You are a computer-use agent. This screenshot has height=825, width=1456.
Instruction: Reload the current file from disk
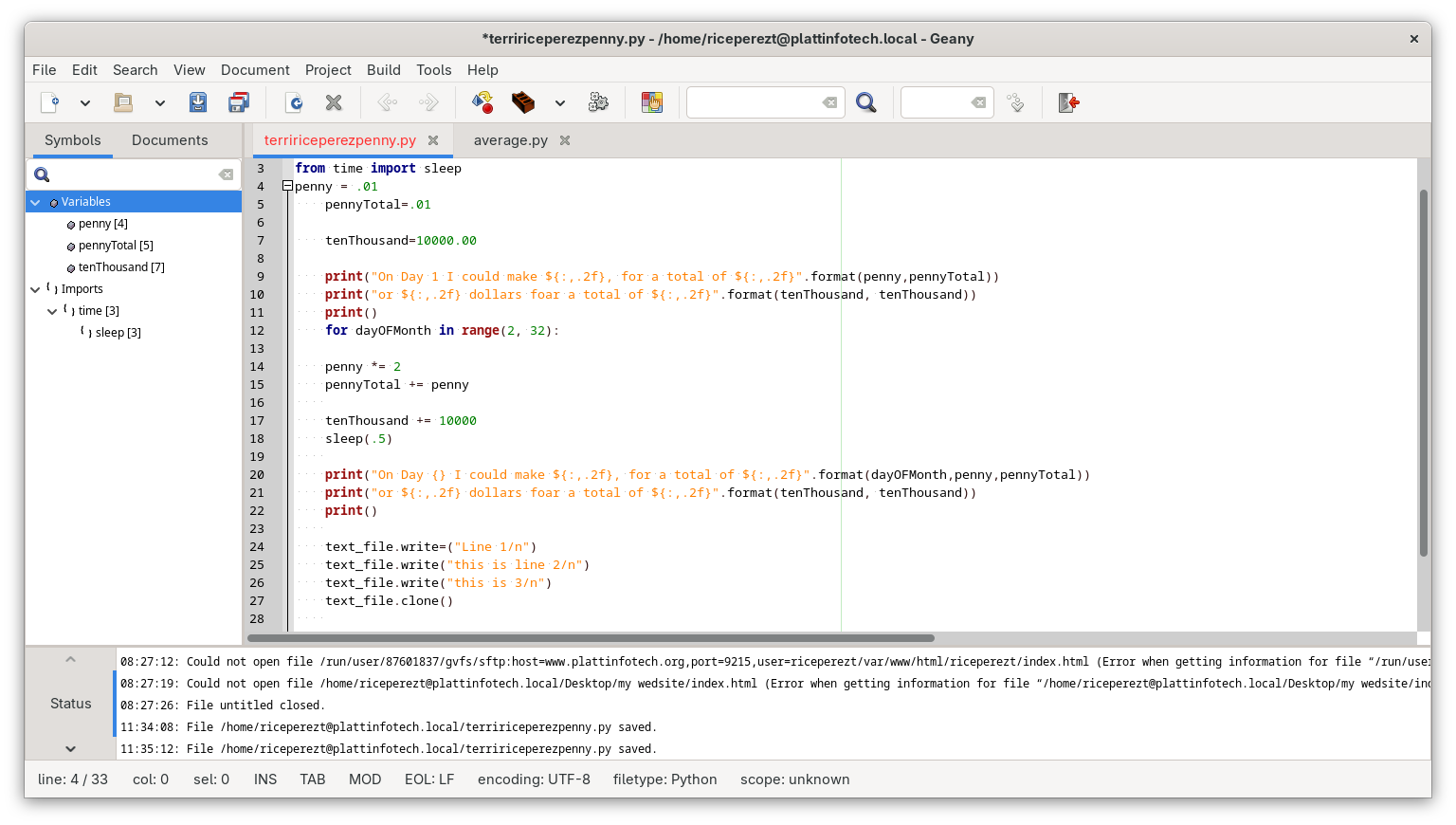[x=294, y=102]
